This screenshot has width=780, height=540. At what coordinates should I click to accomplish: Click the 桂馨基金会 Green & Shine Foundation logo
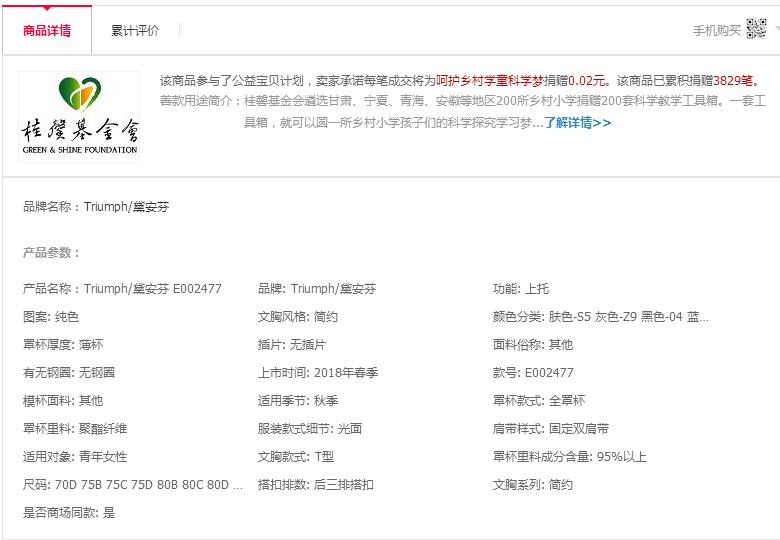[x=79, y=116]
